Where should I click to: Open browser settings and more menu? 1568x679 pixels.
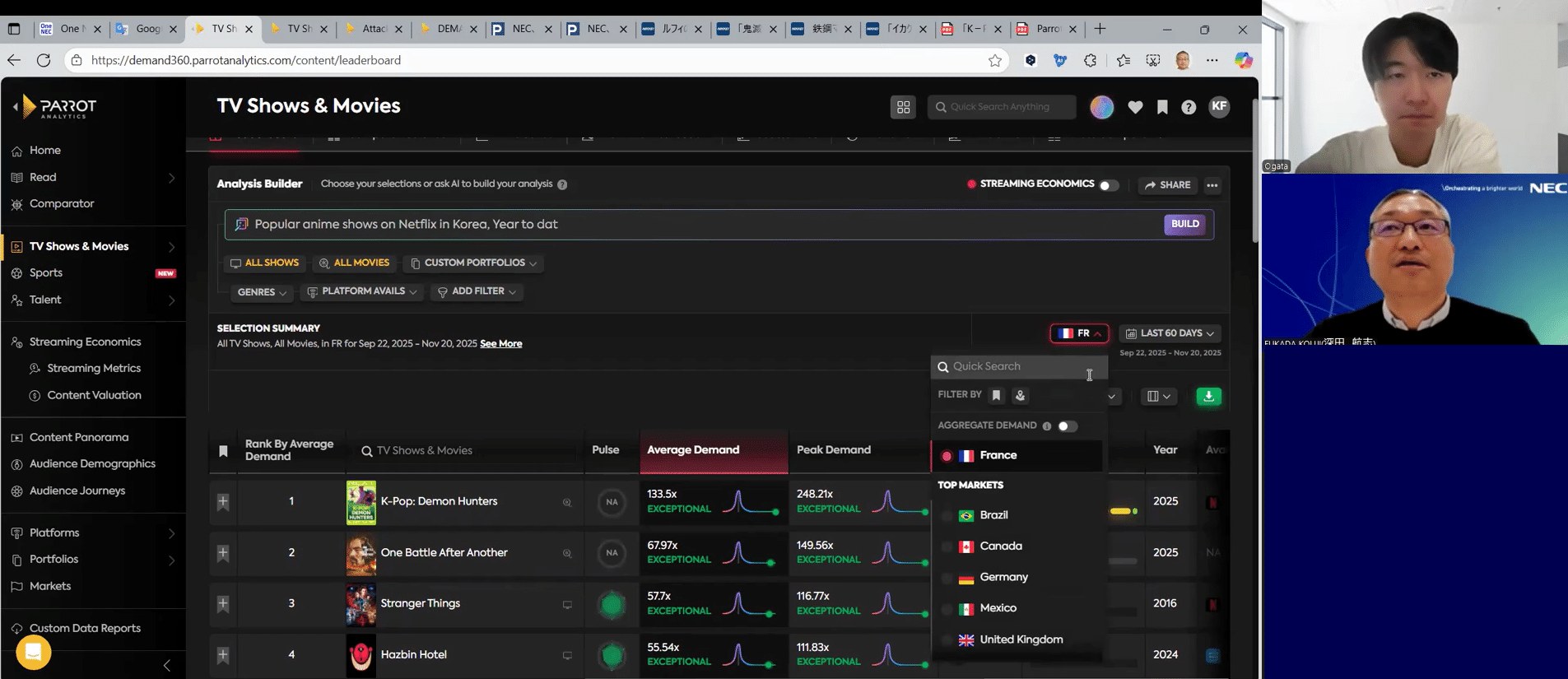[x=1212, y=60]
